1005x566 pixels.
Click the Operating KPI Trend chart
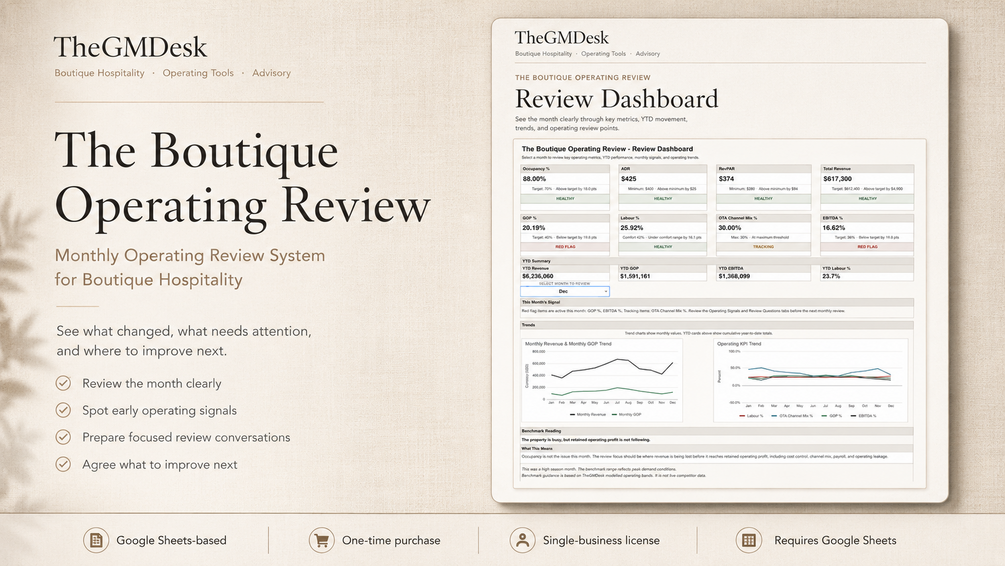click(x=811, y=380)
